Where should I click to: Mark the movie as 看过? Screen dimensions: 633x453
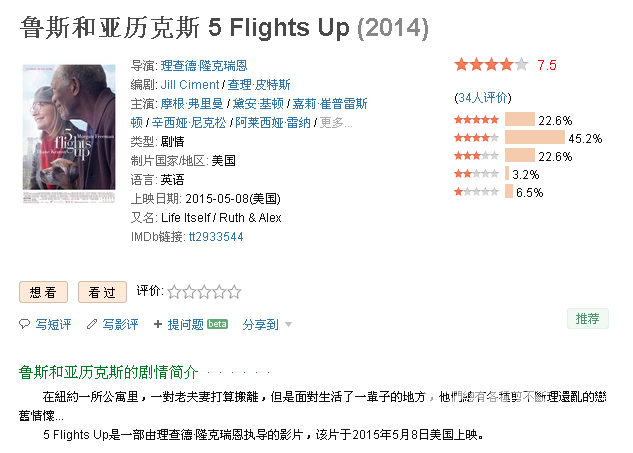click(102, 292)
